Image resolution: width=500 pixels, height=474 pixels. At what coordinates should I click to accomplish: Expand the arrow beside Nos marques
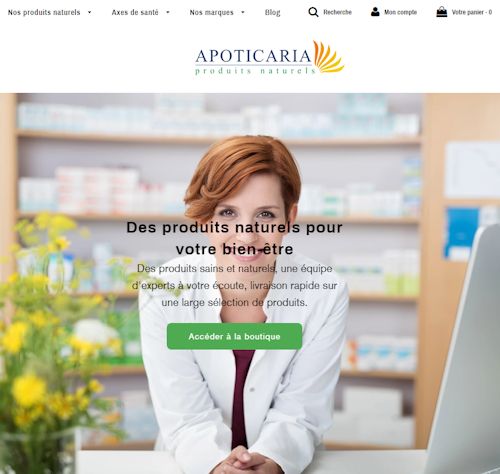[243, 12]
